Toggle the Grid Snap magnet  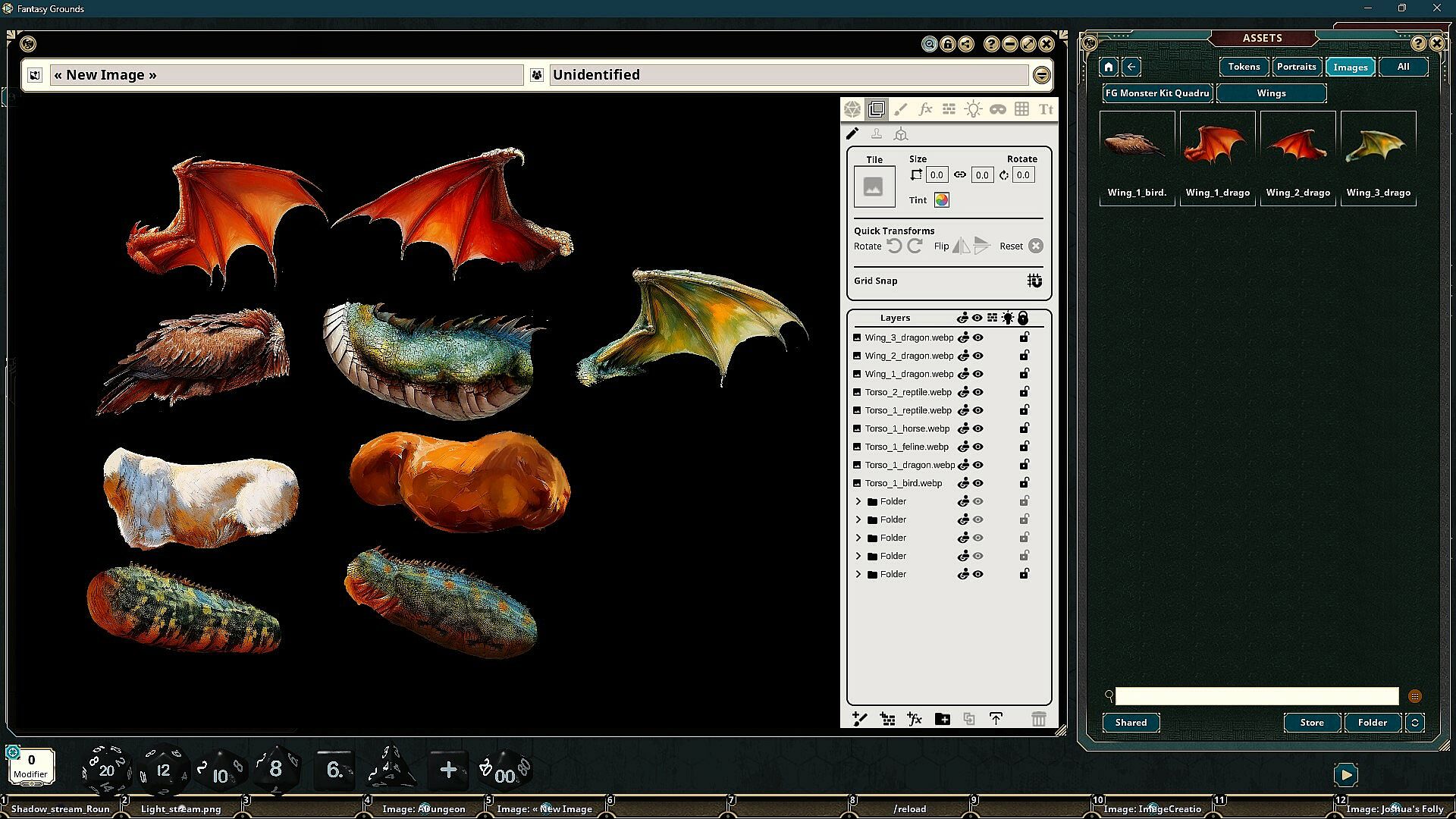pyautogui.click(x=1034, y=281)
